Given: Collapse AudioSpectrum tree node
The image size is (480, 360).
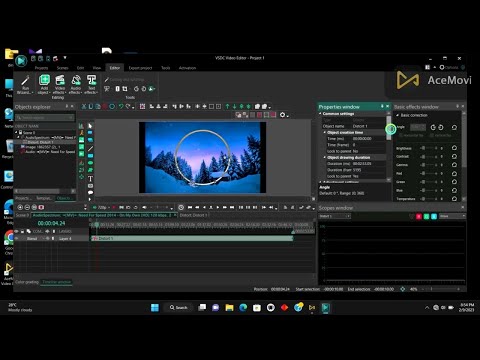Looking at the screenshot, I should point(18,137).
